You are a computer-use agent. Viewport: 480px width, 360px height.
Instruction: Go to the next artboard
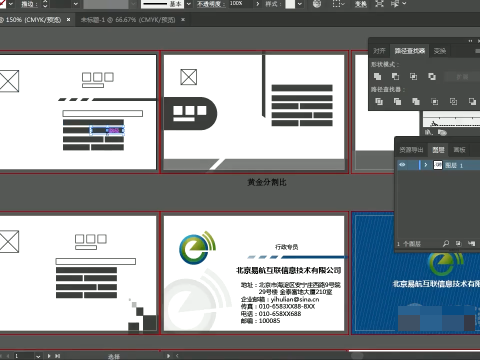pos(49,356)
